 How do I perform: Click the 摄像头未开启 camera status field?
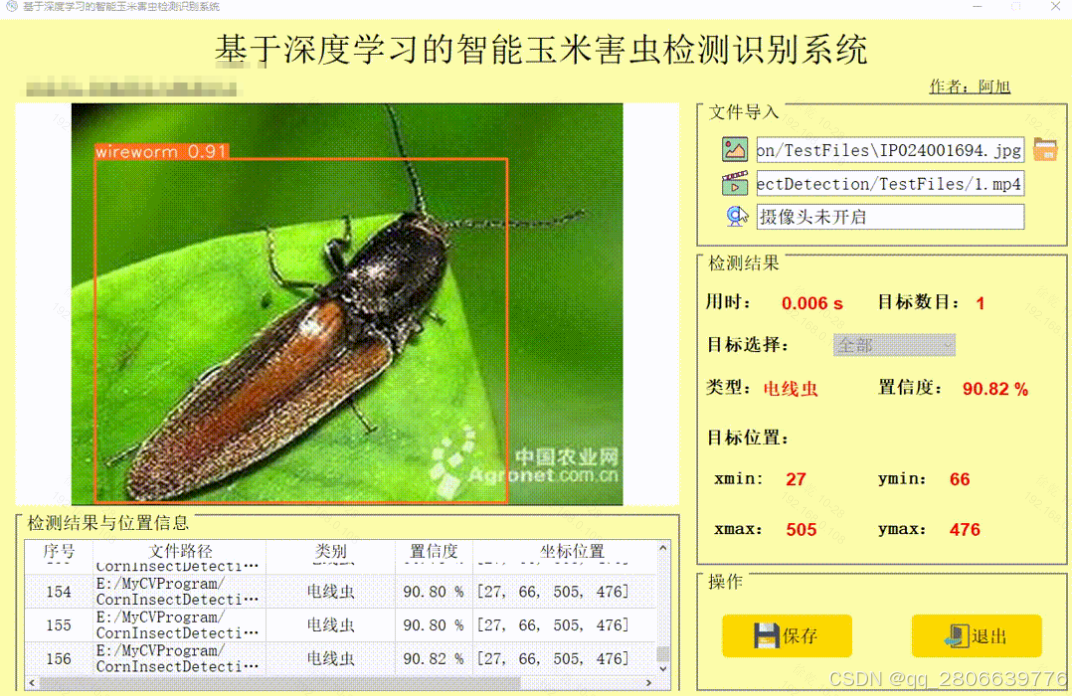888,216
